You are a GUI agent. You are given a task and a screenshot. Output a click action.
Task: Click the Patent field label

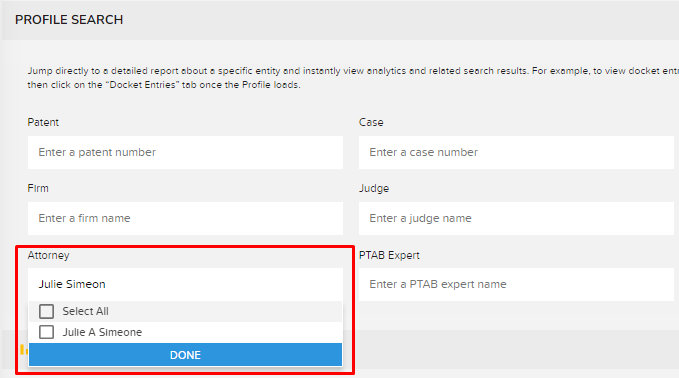coord(43,122)
